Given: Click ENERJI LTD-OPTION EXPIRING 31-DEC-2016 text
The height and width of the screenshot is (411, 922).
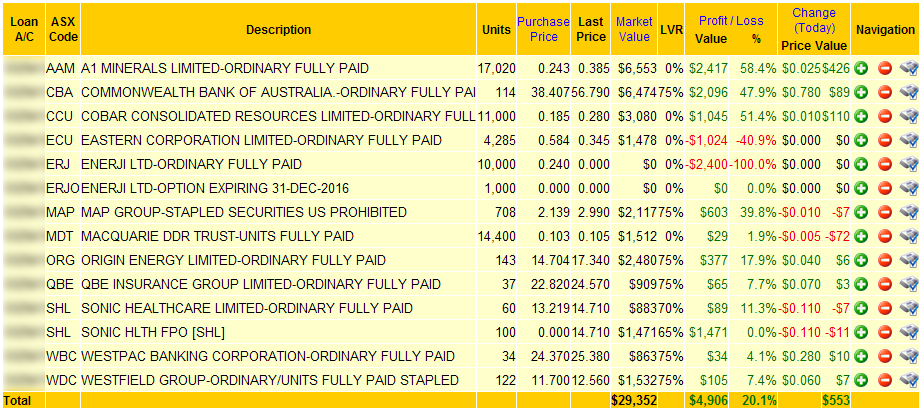Looking at the screenshot, I should [215, 188].
